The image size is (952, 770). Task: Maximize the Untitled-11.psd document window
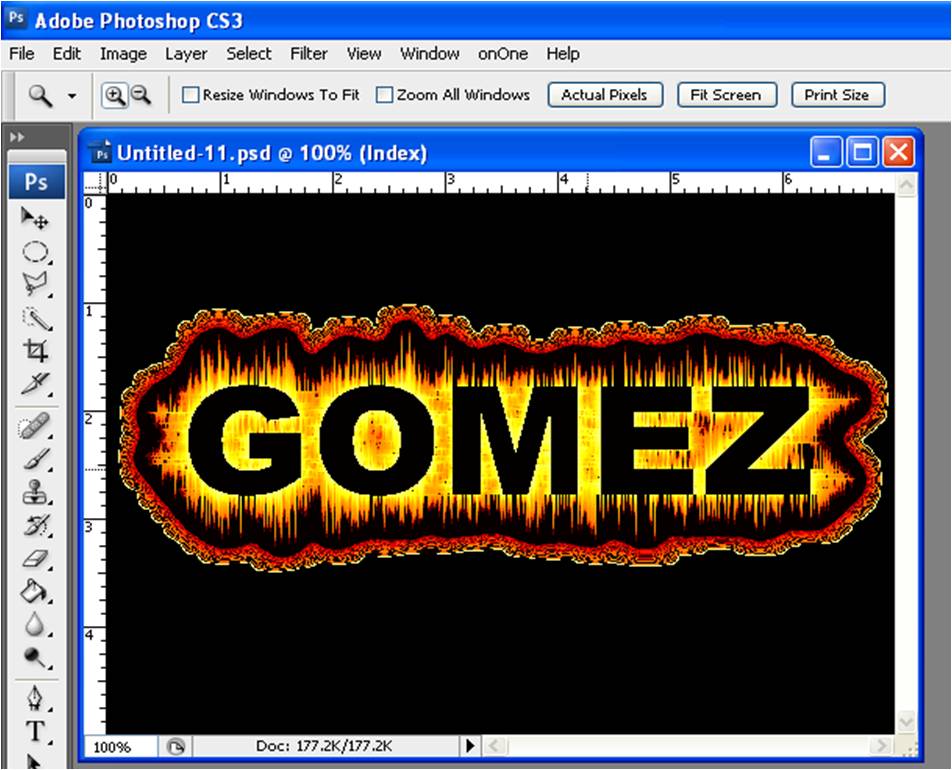(x=862, y=152)
